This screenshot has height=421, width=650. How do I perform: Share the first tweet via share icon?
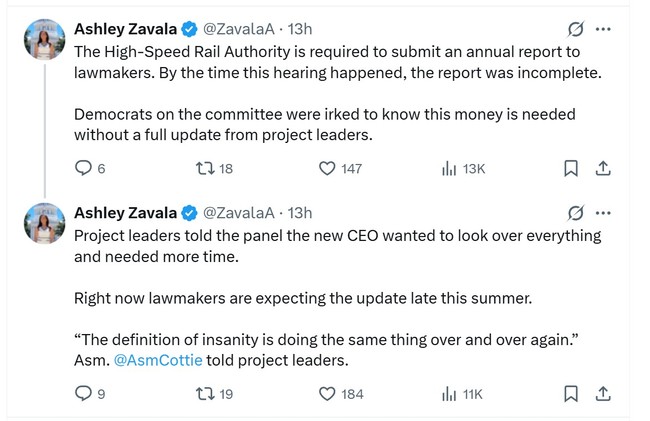(x=603, y=168)
